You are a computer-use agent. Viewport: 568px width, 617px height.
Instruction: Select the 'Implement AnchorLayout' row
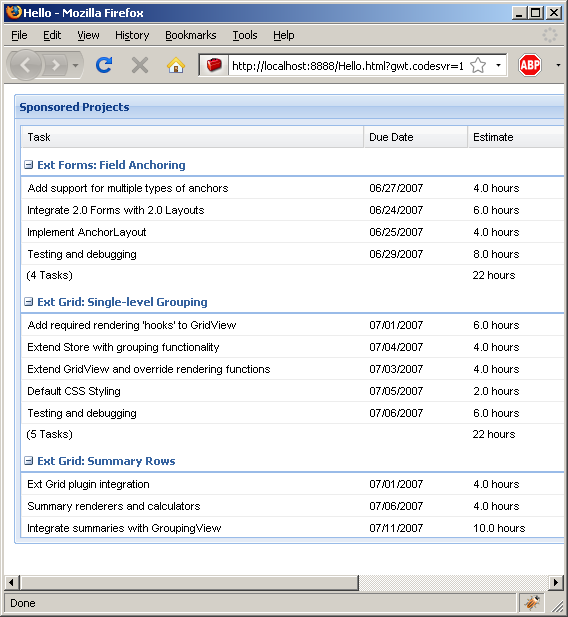tap(292, 232)
